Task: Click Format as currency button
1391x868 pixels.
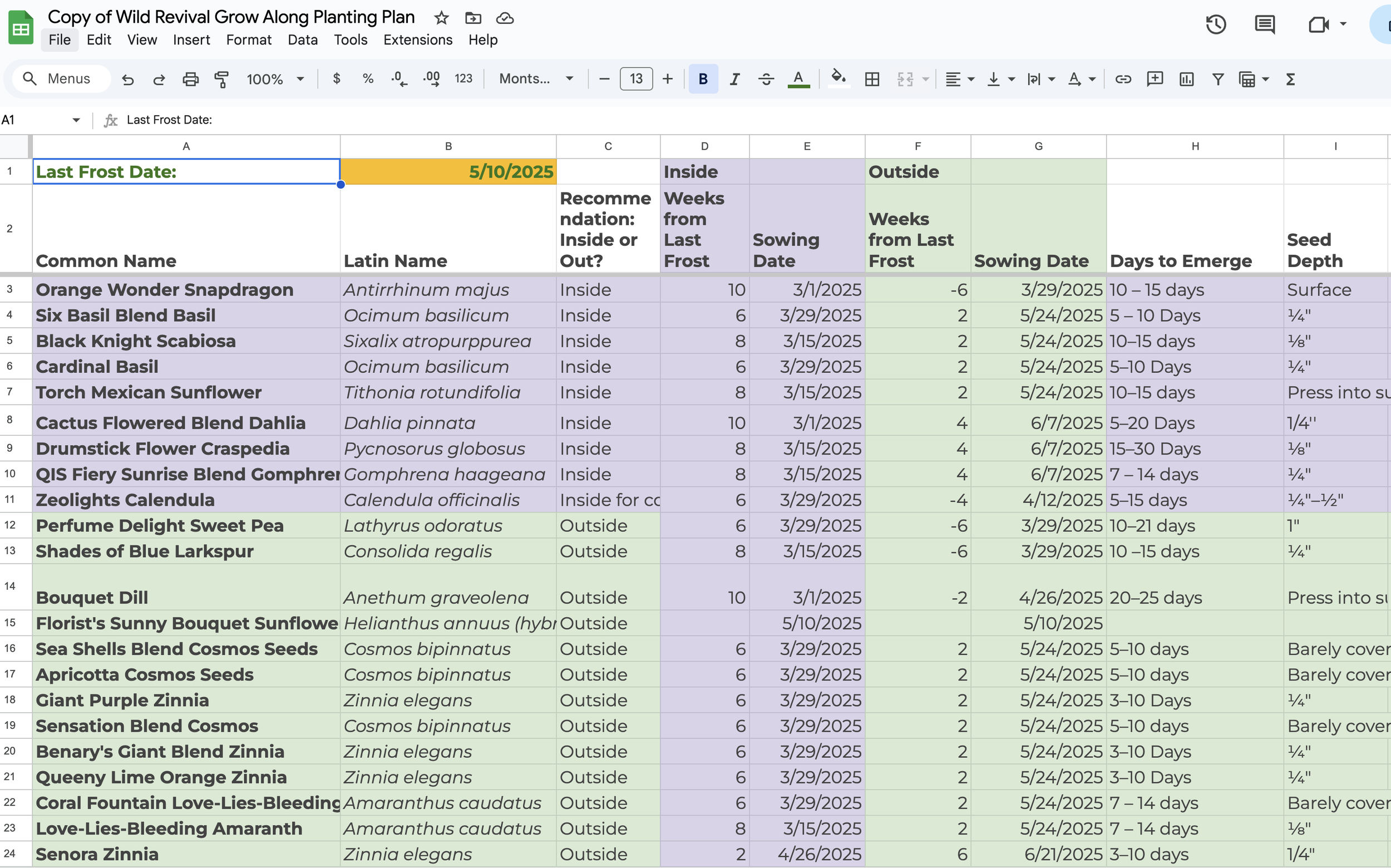Action: coord(337,79)
